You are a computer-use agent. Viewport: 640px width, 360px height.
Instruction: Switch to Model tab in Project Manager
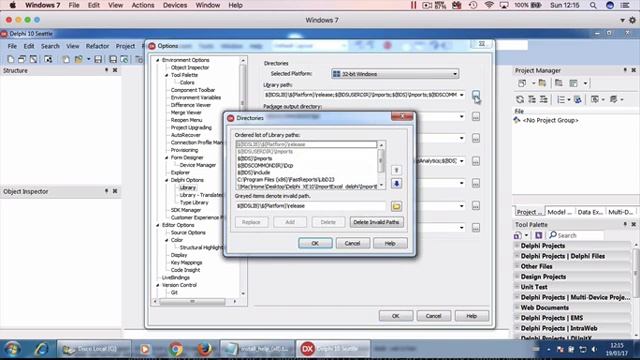click(559, 212)
